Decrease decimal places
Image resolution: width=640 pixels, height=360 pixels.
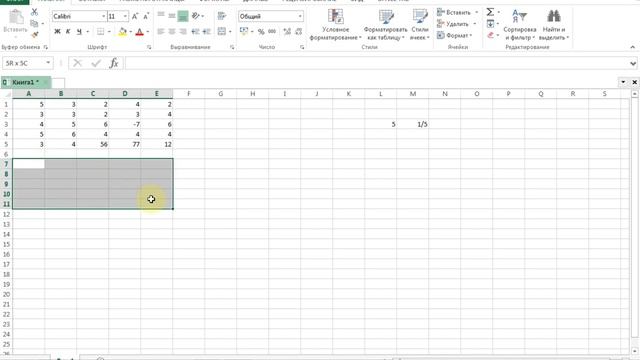(x=298, y=31)
